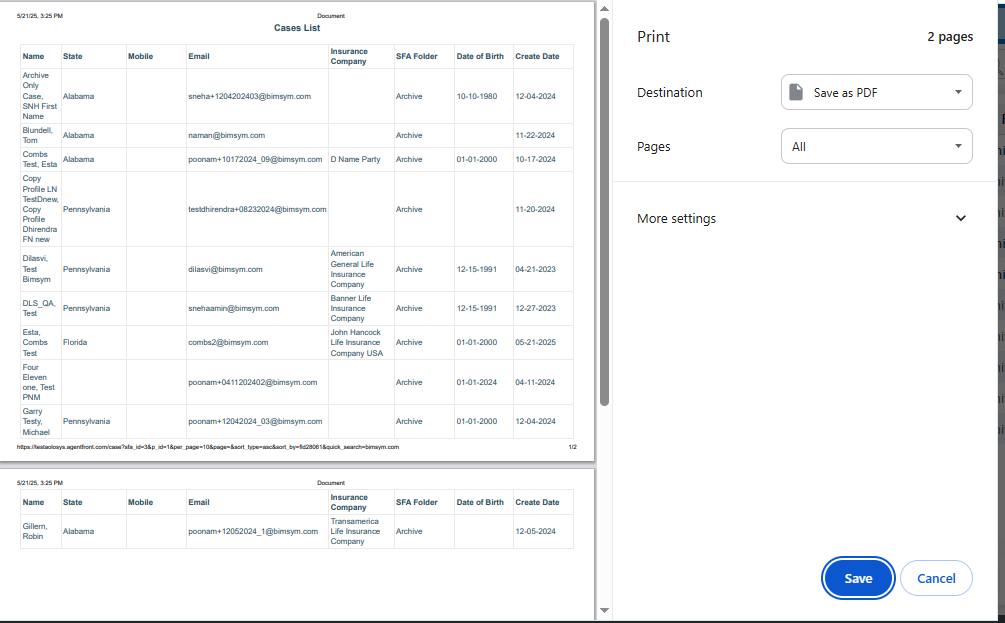Click the PDF file icon in Destination field
The width and height of the screenshot is (1005, 623).
point(796,92)
